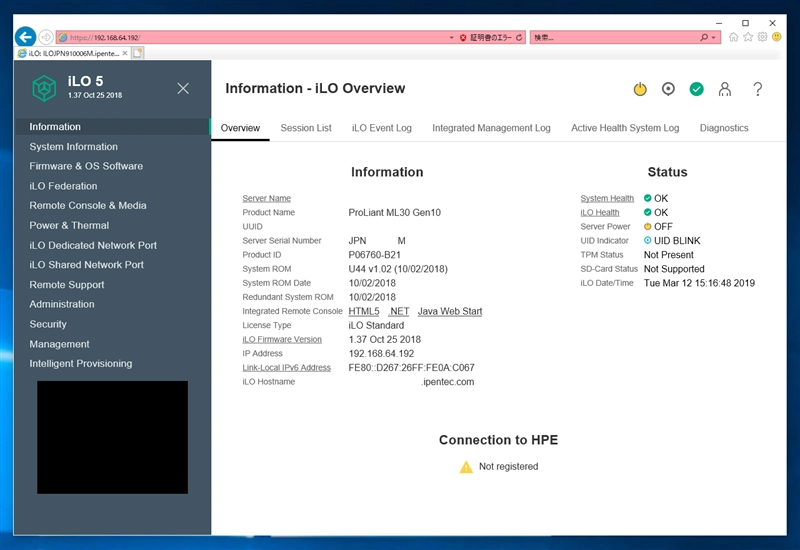Viewport: 800px width, 550px height.
Task: Open the browser home icon
Action: (733, 37)
